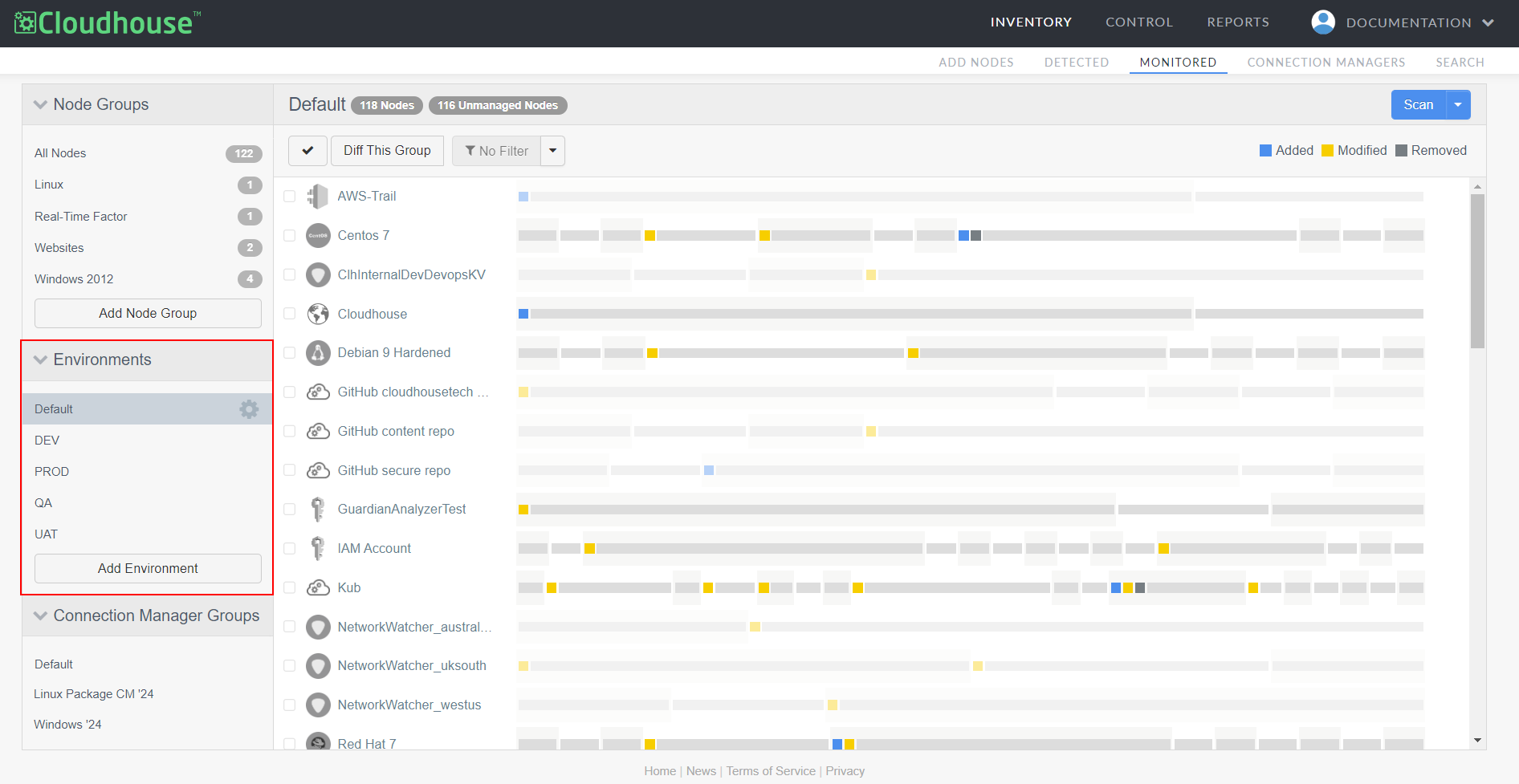Tick the Debian 9 Hardened checkbox
1519x784 pixels.
(x=290, y=352)
